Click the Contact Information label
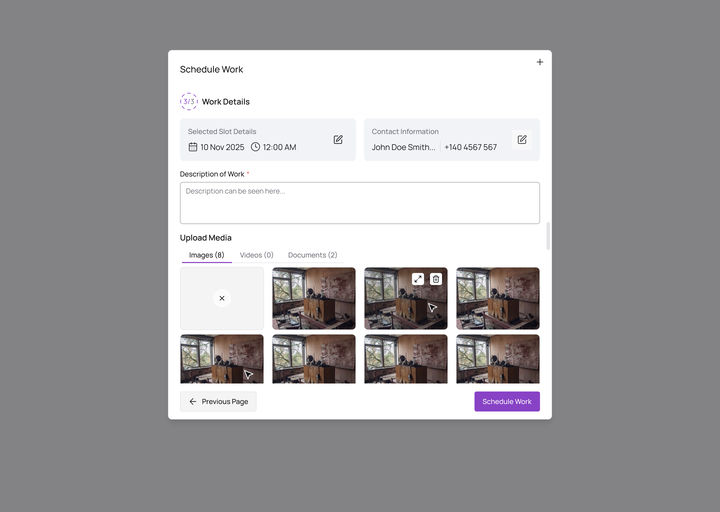This screenshot has width=720, height=512. click(x=405, y=131)
